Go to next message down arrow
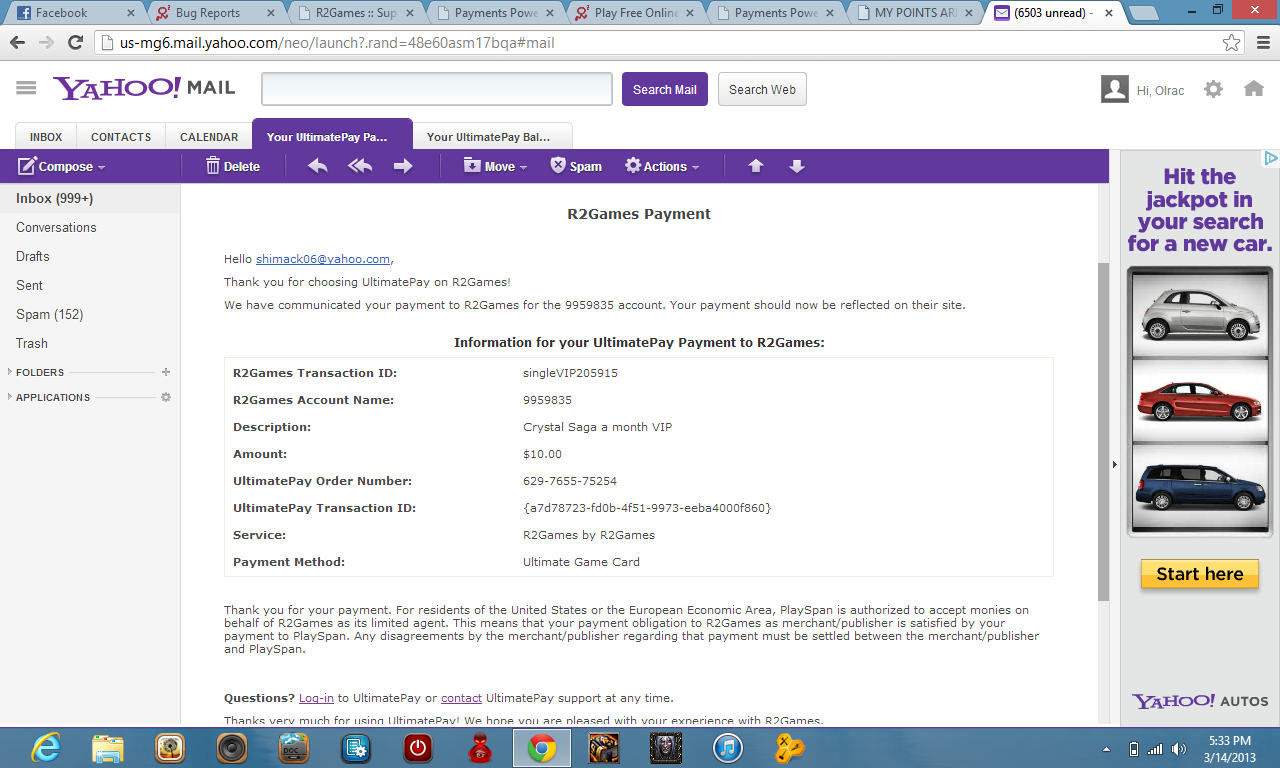The image size is (1280, 768). [x=797, y=166]
